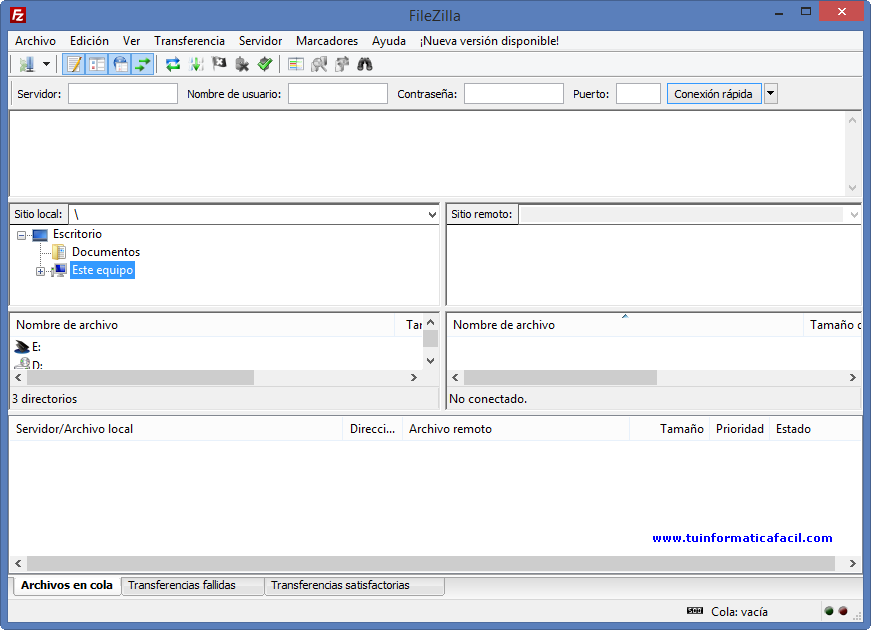Reconnect to last server checkmark icon
Screen dimensions: 871x630
point(265,64)
